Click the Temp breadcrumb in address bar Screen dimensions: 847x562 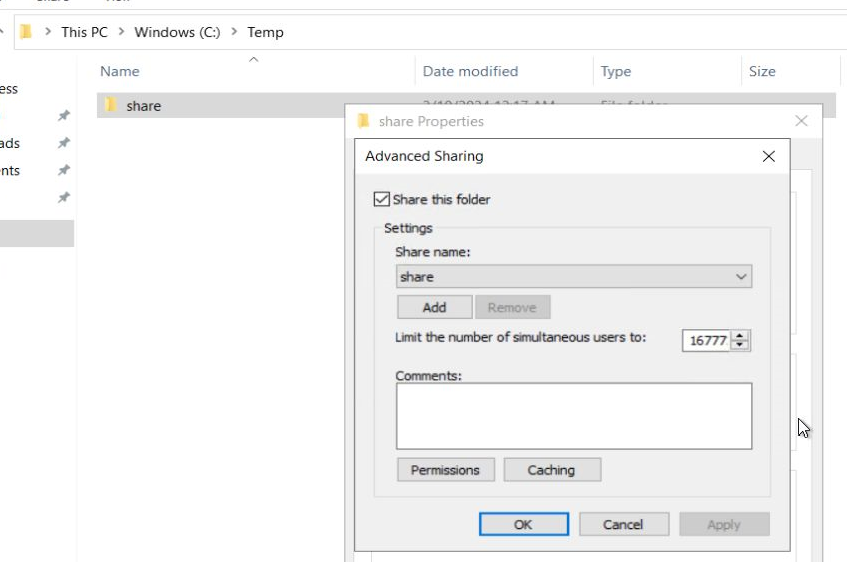pos(265,32)
